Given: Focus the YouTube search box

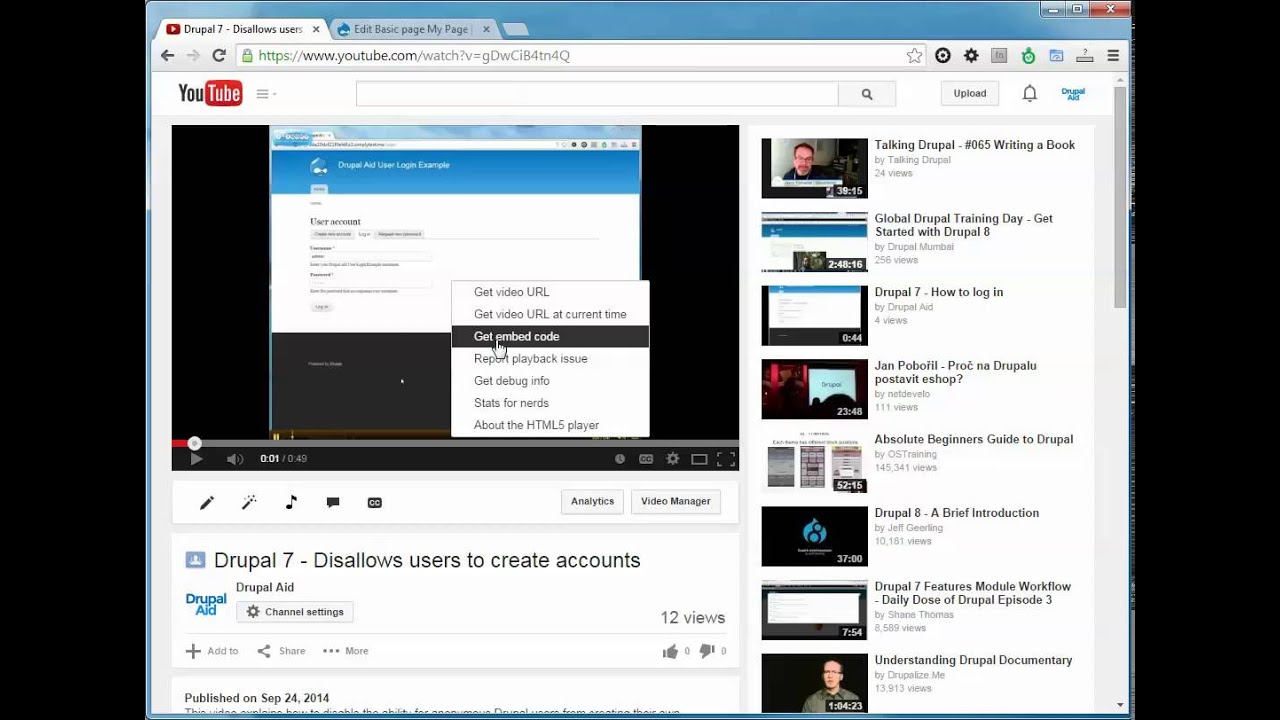Looking at the screenshot, I should point(597,94).
